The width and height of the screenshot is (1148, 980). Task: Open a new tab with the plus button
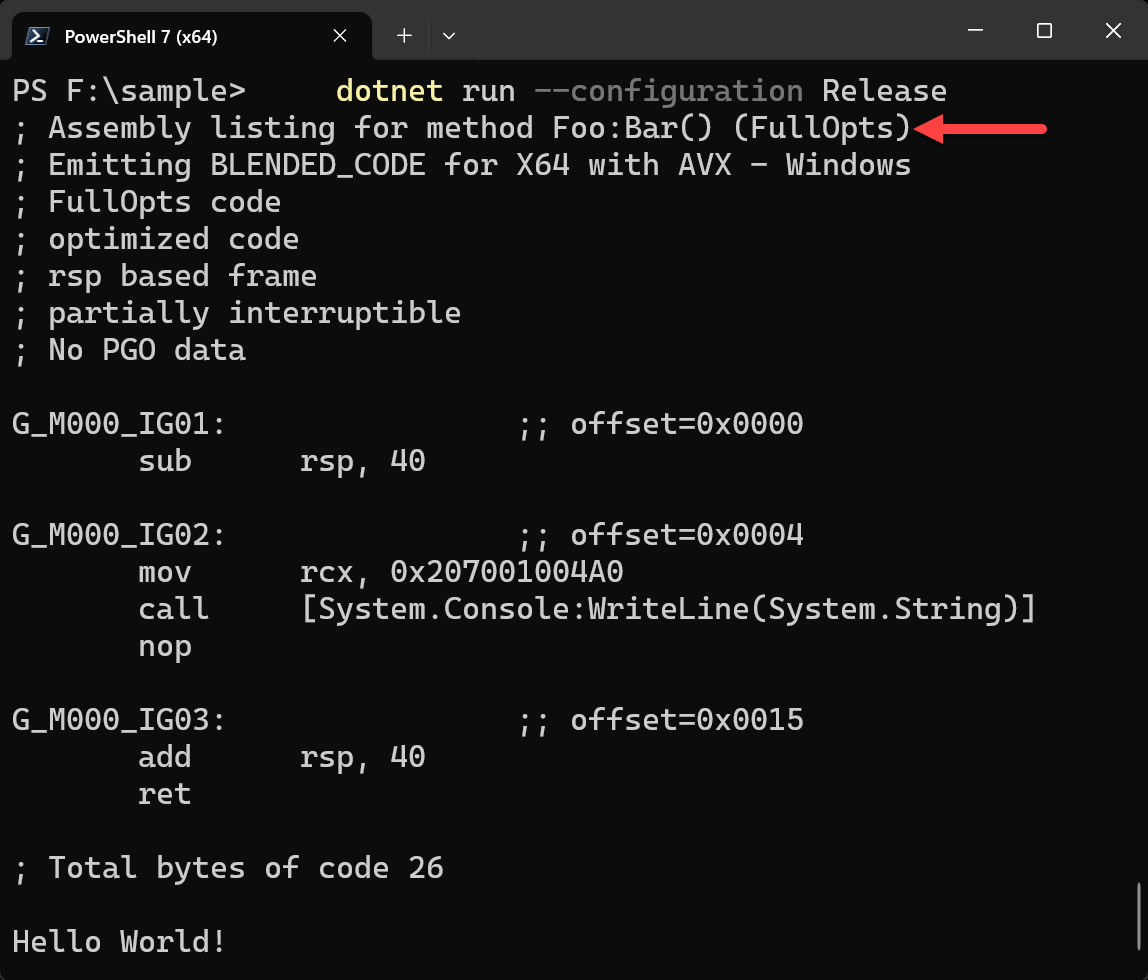(404, 36)
